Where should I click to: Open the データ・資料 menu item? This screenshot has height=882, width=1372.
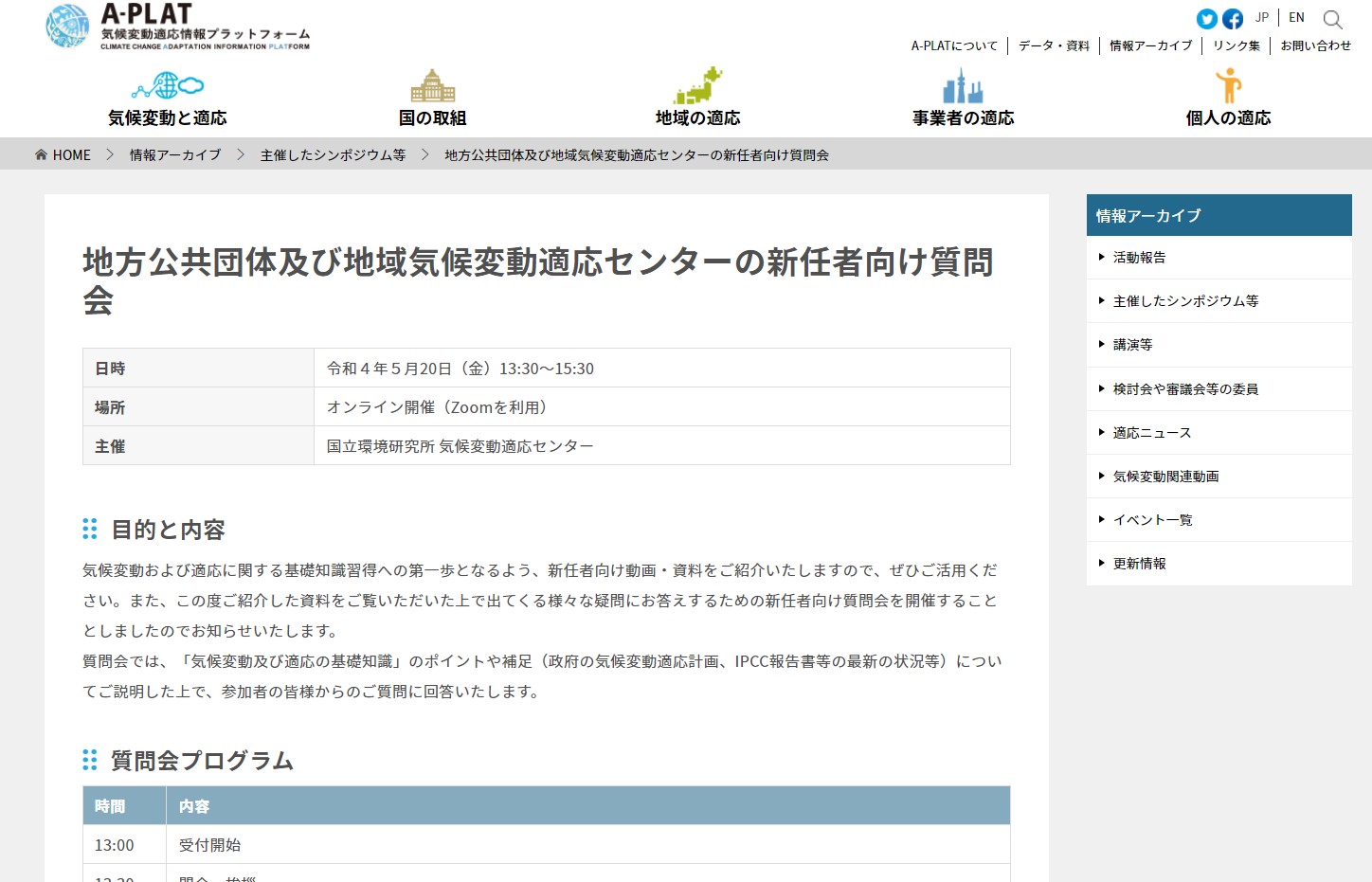tap(1054, 45)
